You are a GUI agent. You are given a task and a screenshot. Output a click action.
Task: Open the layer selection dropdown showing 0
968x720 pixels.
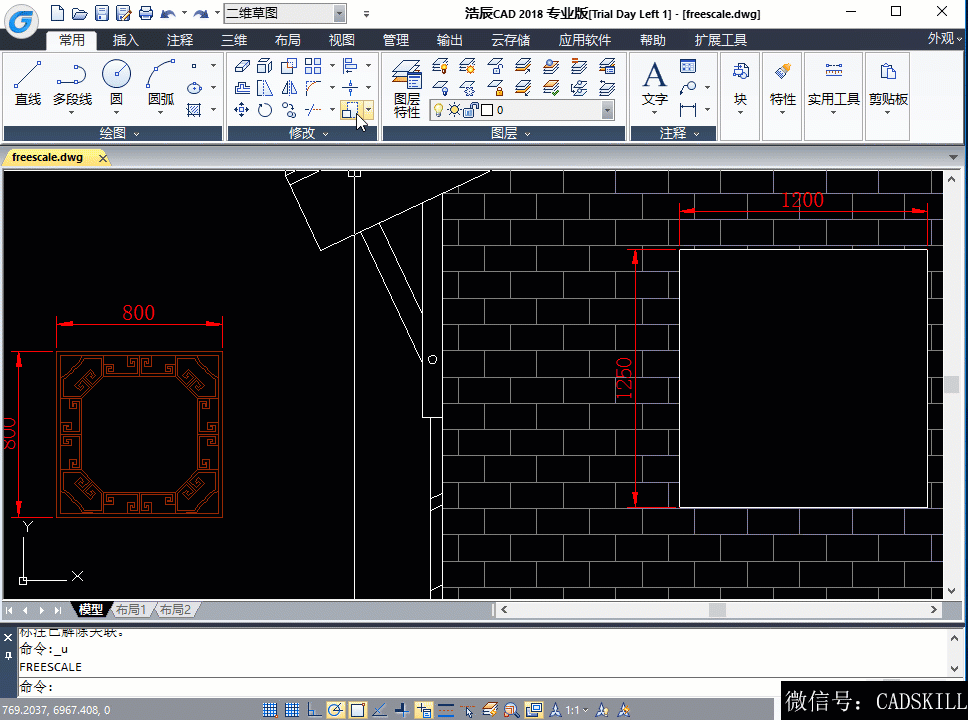coord(607,110)
